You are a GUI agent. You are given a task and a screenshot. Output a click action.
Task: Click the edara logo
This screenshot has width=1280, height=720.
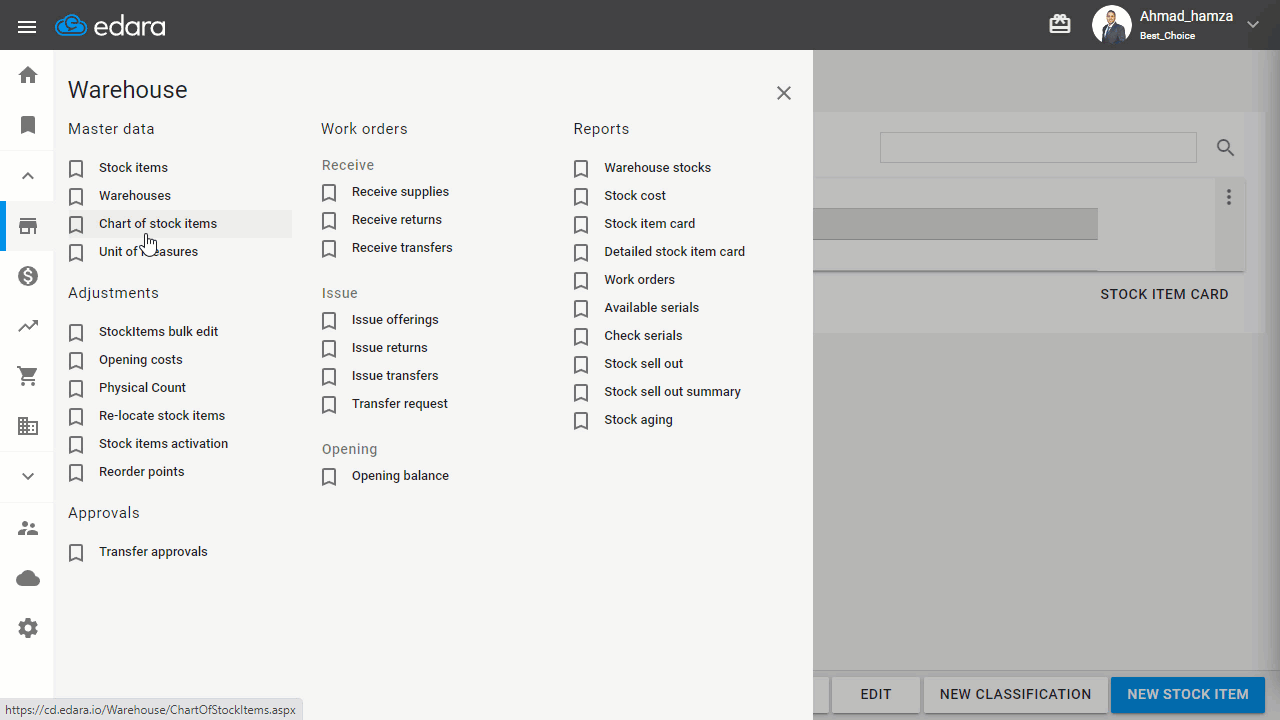(110, 26)
